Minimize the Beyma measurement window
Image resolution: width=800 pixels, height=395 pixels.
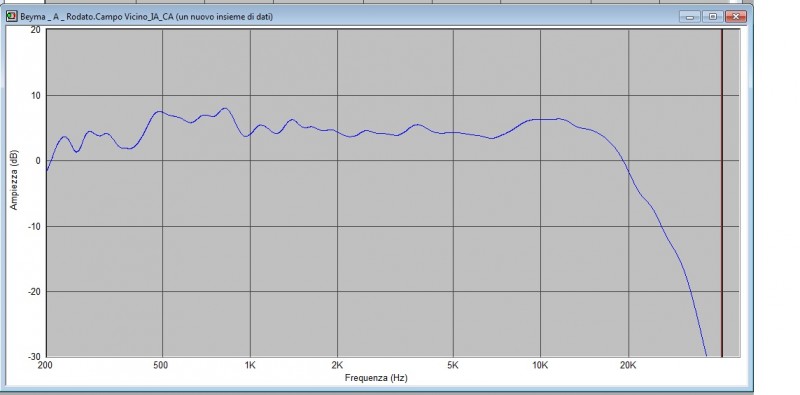coord(690,17)
